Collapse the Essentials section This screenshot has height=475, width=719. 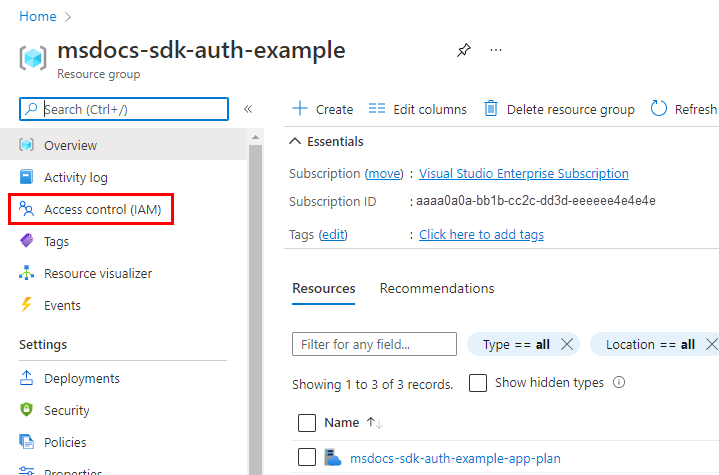click(x=295, y=141)
